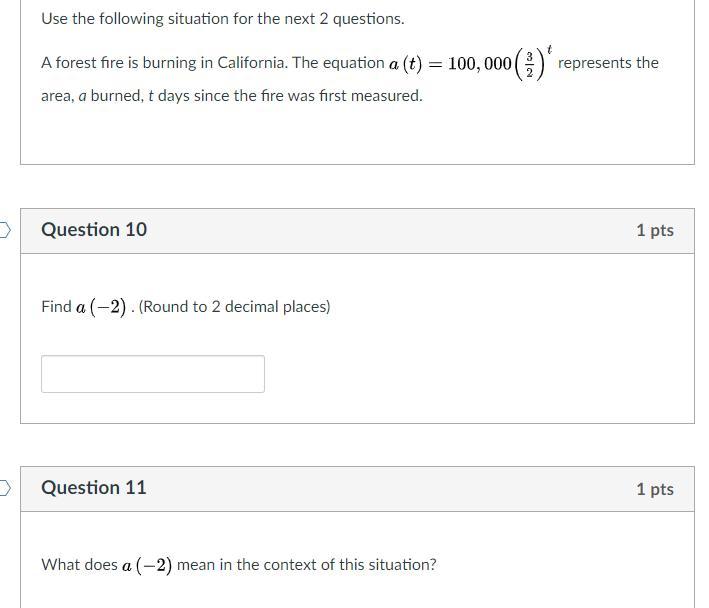The image size is (709, 608).
Task: Click the 'Round to 2 decimal places' note
Action: (234, 307)
